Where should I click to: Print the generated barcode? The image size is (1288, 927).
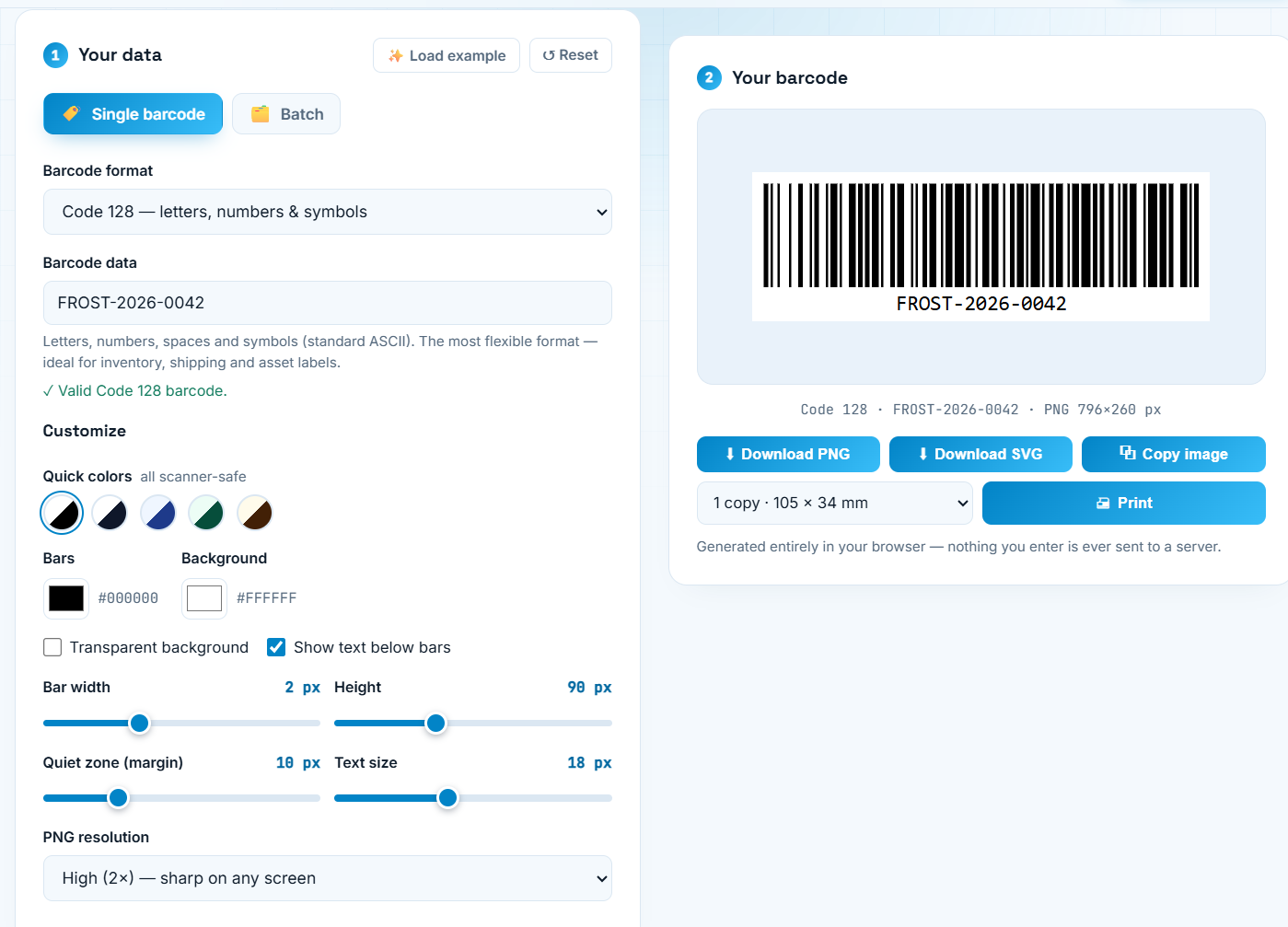(1124, 503)
